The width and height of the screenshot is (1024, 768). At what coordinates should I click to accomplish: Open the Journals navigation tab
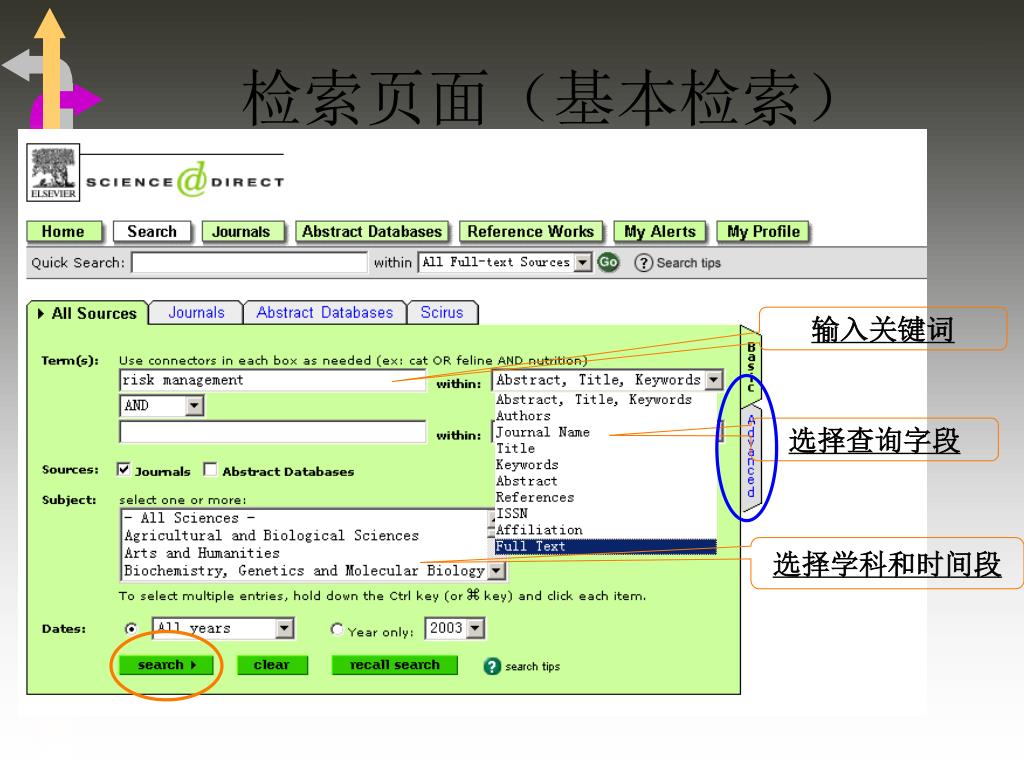pyautogui.click(x=242, y=232)
